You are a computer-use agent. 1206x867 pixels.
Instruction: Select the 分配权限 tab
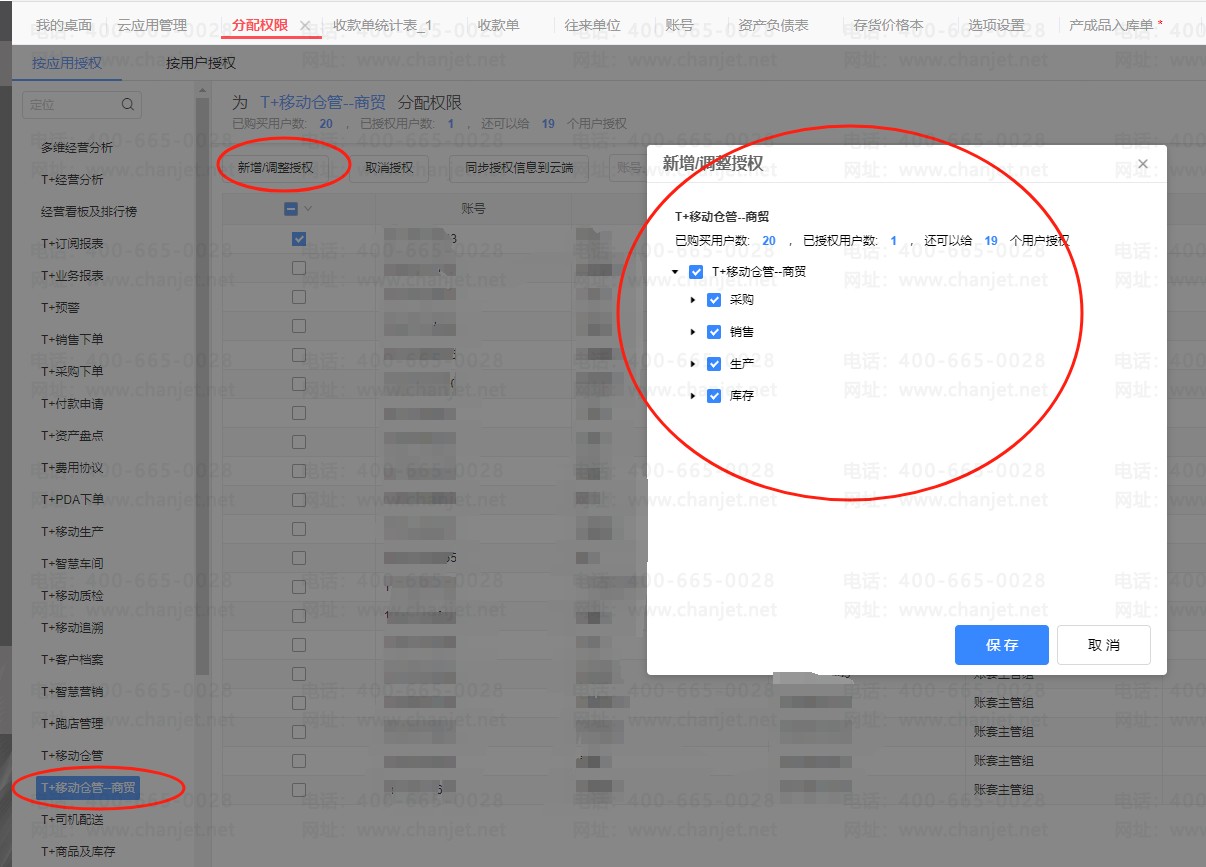[260, 25]
